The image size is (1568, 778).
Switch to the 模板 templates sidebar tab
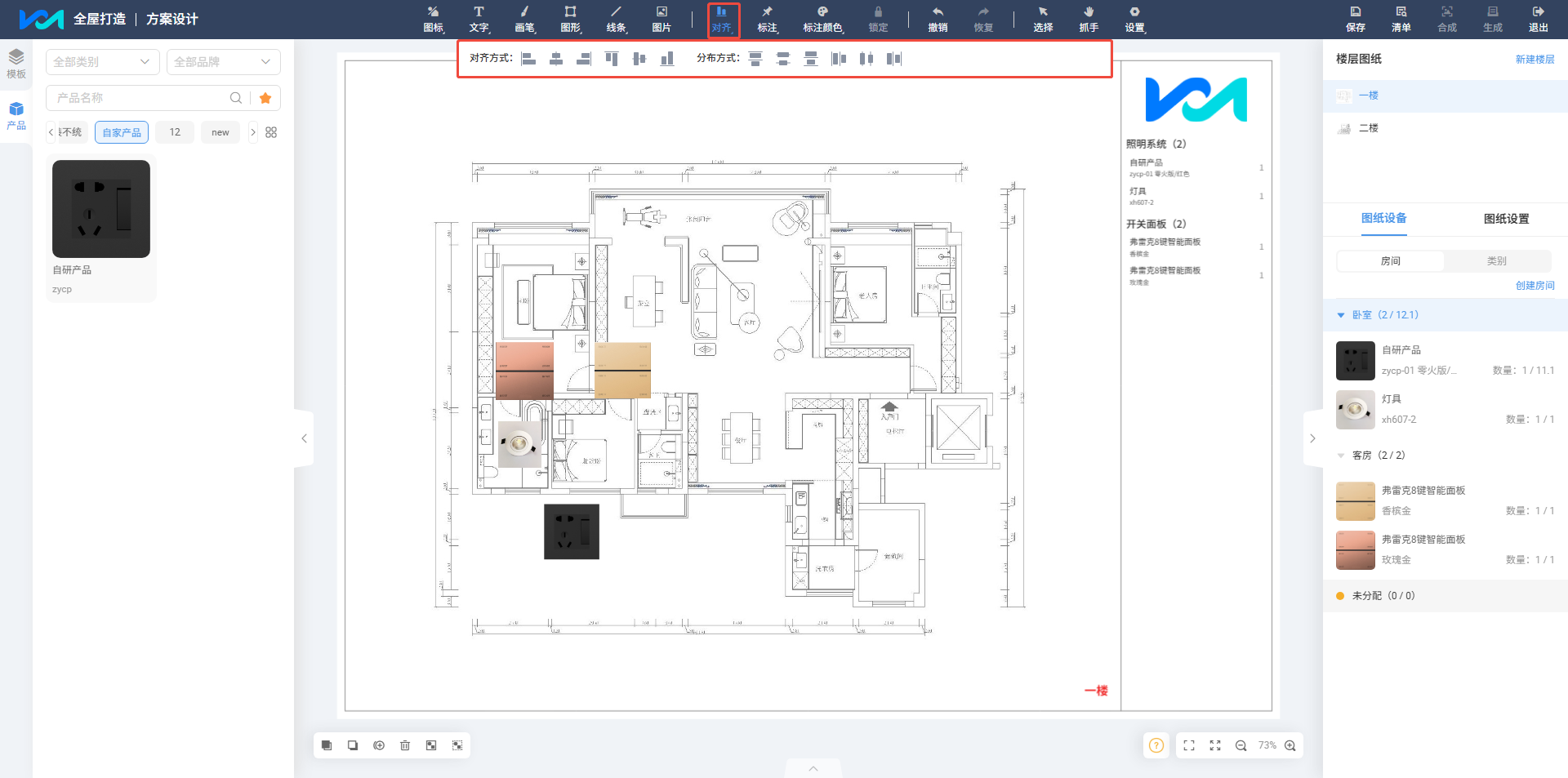pyautogui.click(x=16, y=64)
